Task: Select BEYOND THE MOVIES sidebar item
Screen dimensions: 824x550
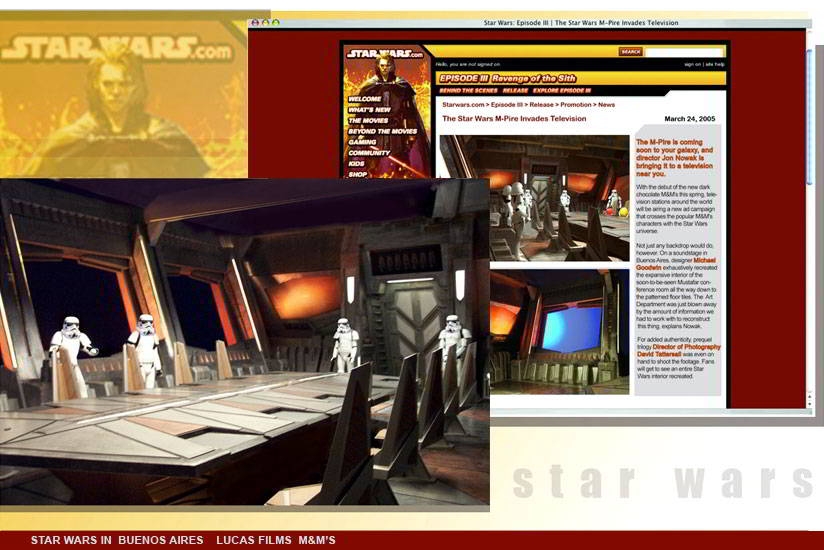Action: pyautogui.click(x=383, y=131)
